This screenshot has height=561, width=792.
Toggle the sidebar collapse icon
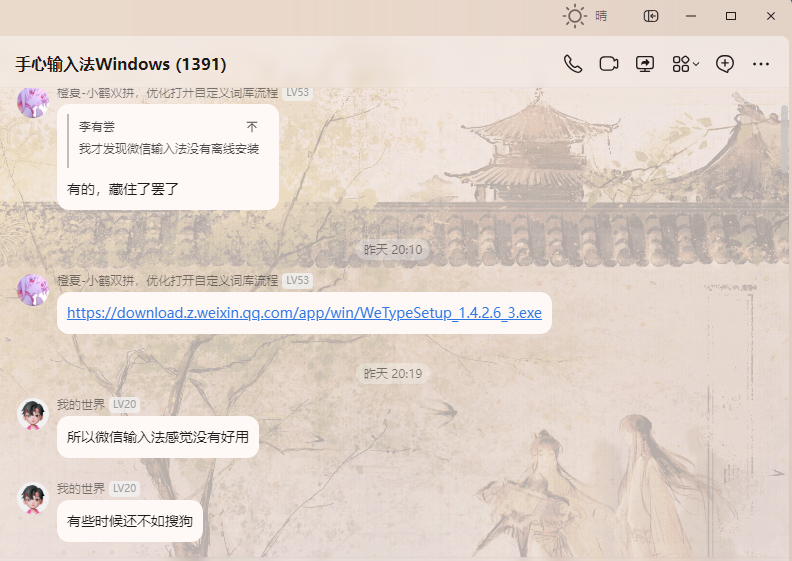(651, 16)
